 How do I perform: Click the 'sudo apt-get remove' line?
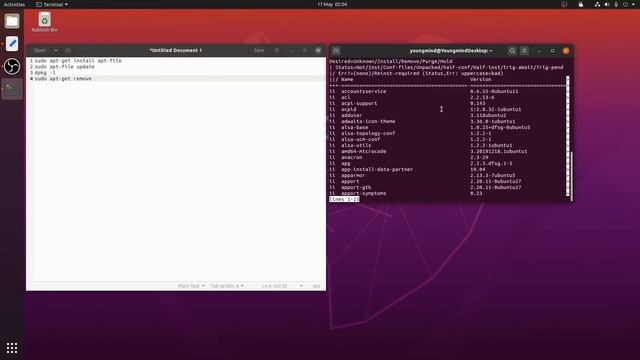coord(63,78)
